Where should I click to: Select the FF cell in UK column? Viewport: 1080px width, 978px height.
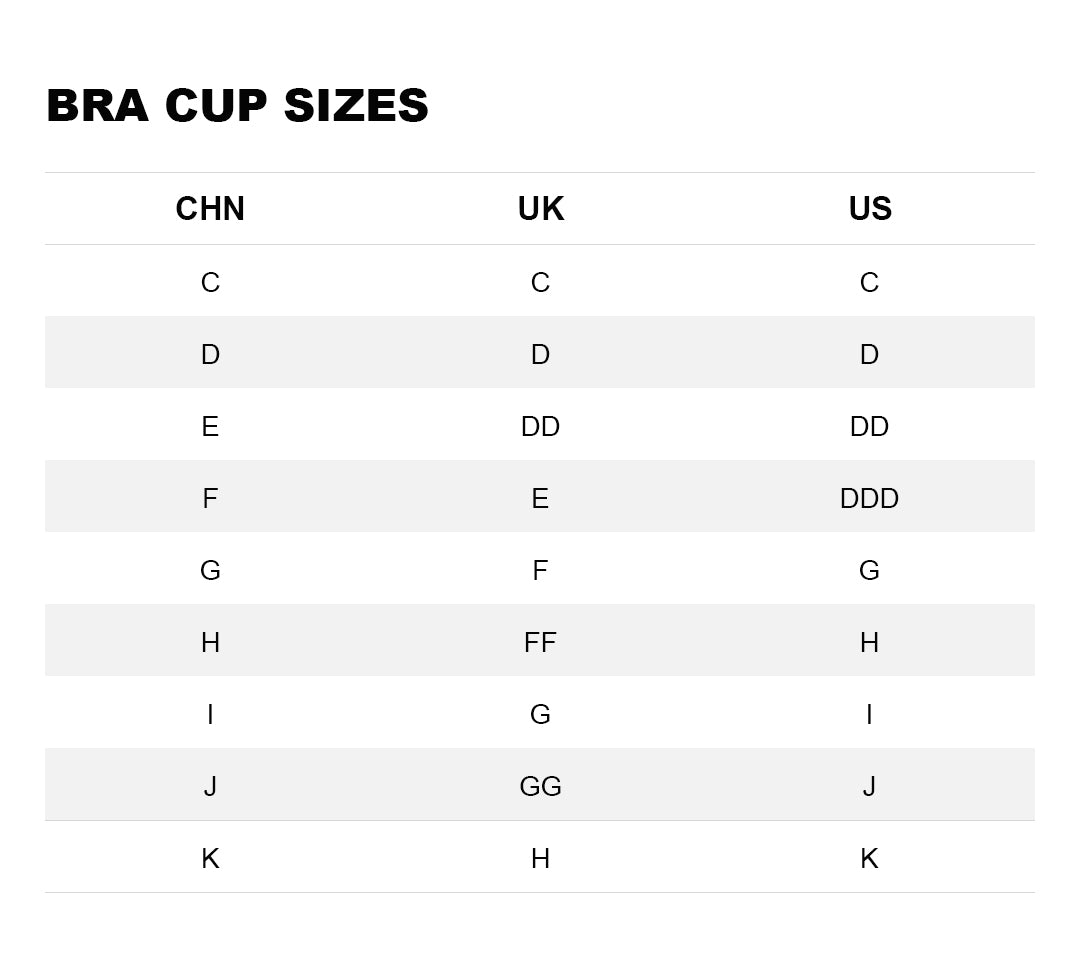(540, 642)
